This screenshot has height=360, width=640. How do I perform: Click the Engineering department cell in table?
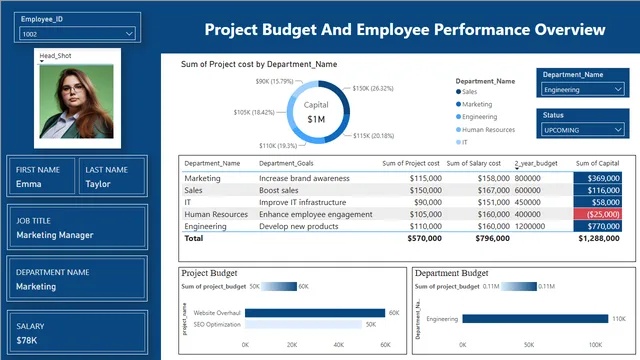tap(205, 226)
